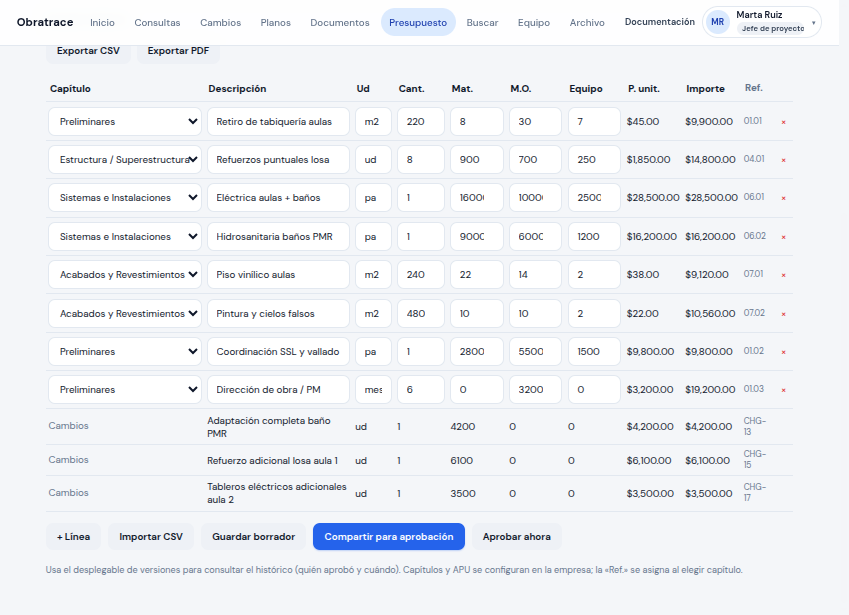Remove the Refuerzos puntuales losa line

pos(783,160)
